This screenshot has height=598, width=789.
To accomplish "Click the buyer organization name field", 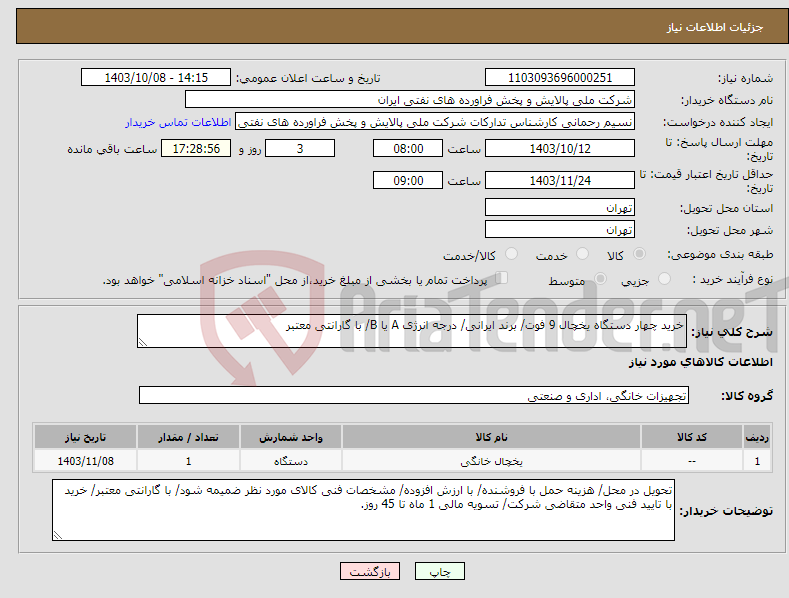I will coord(410,100).
